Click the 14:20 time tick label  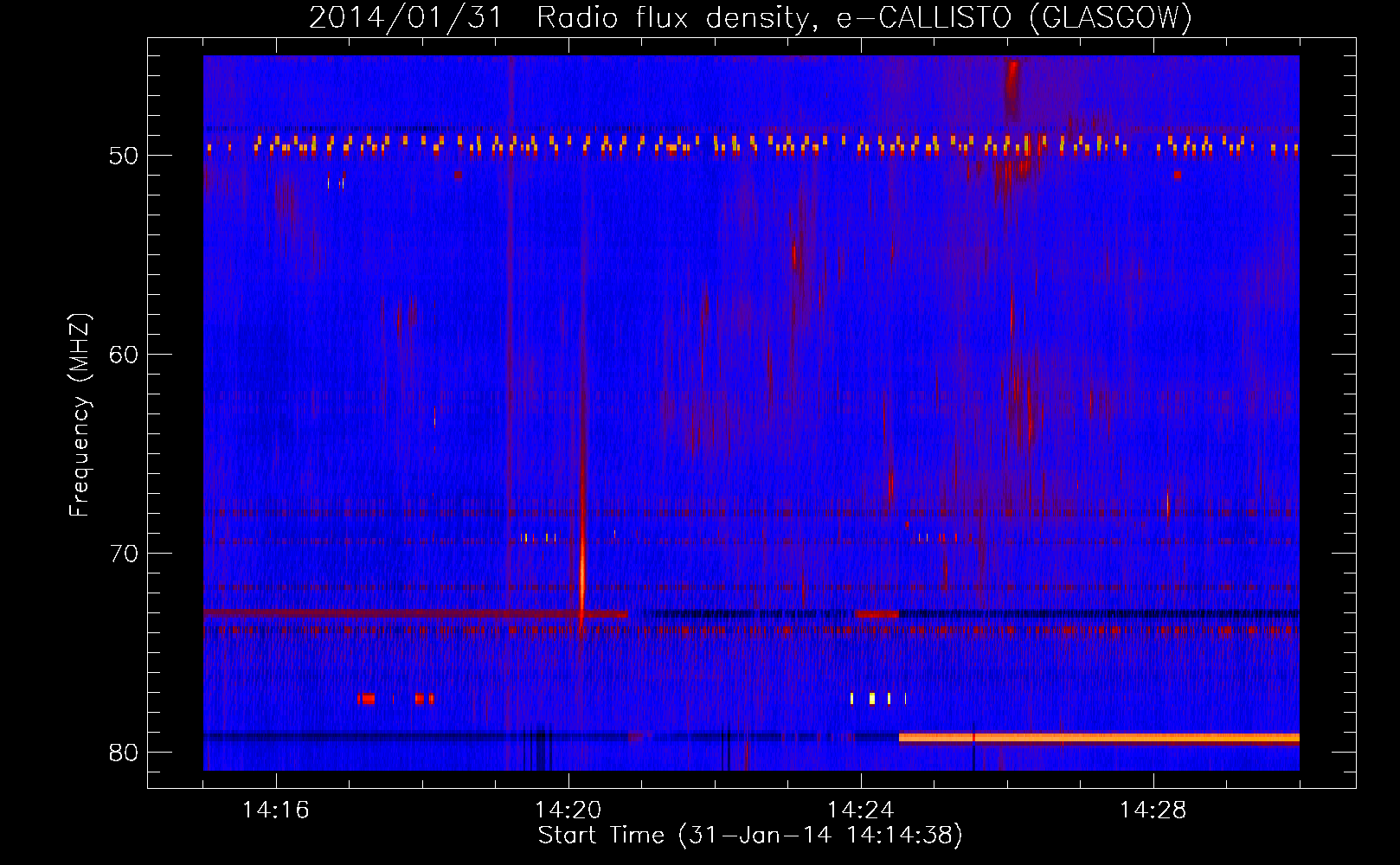tap(568, 811)
